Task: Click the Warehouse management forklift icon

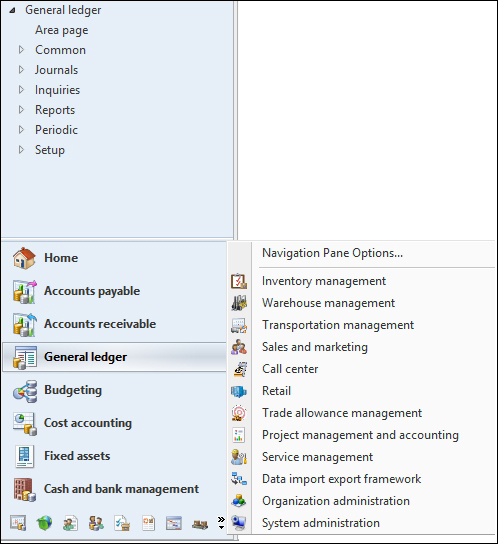Action: pyautogui.click(x=239, y=303)
